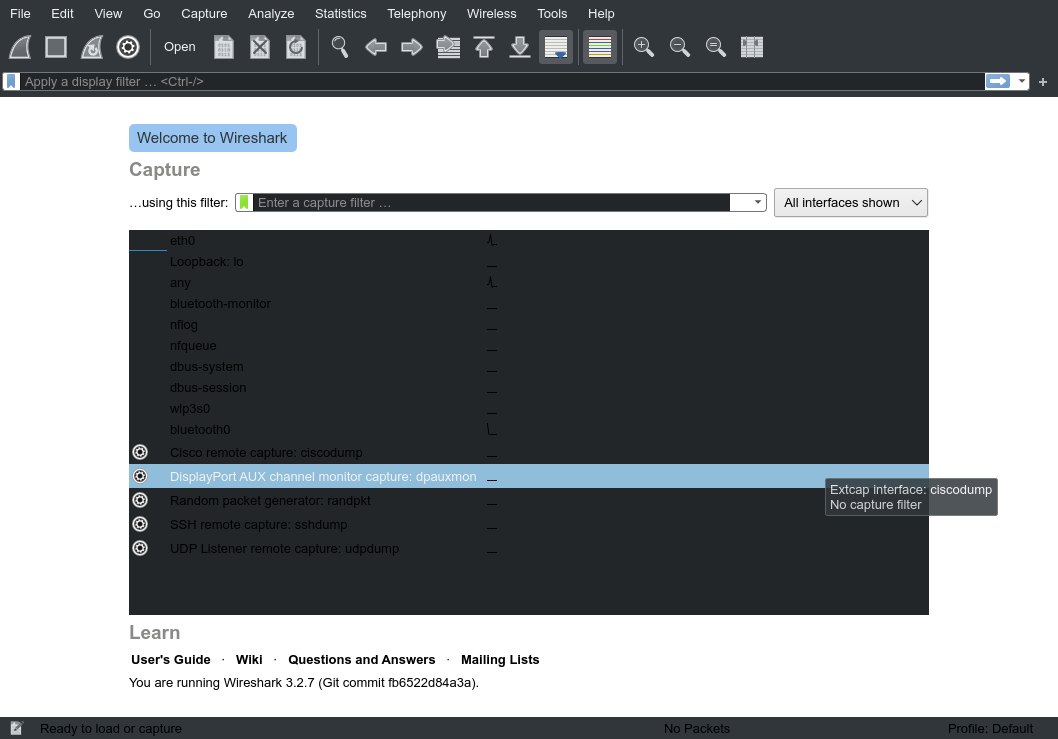Start capturing packets with shark fin icon
Viewport: 1058px width, 739px height.
[x=20, y=47]
